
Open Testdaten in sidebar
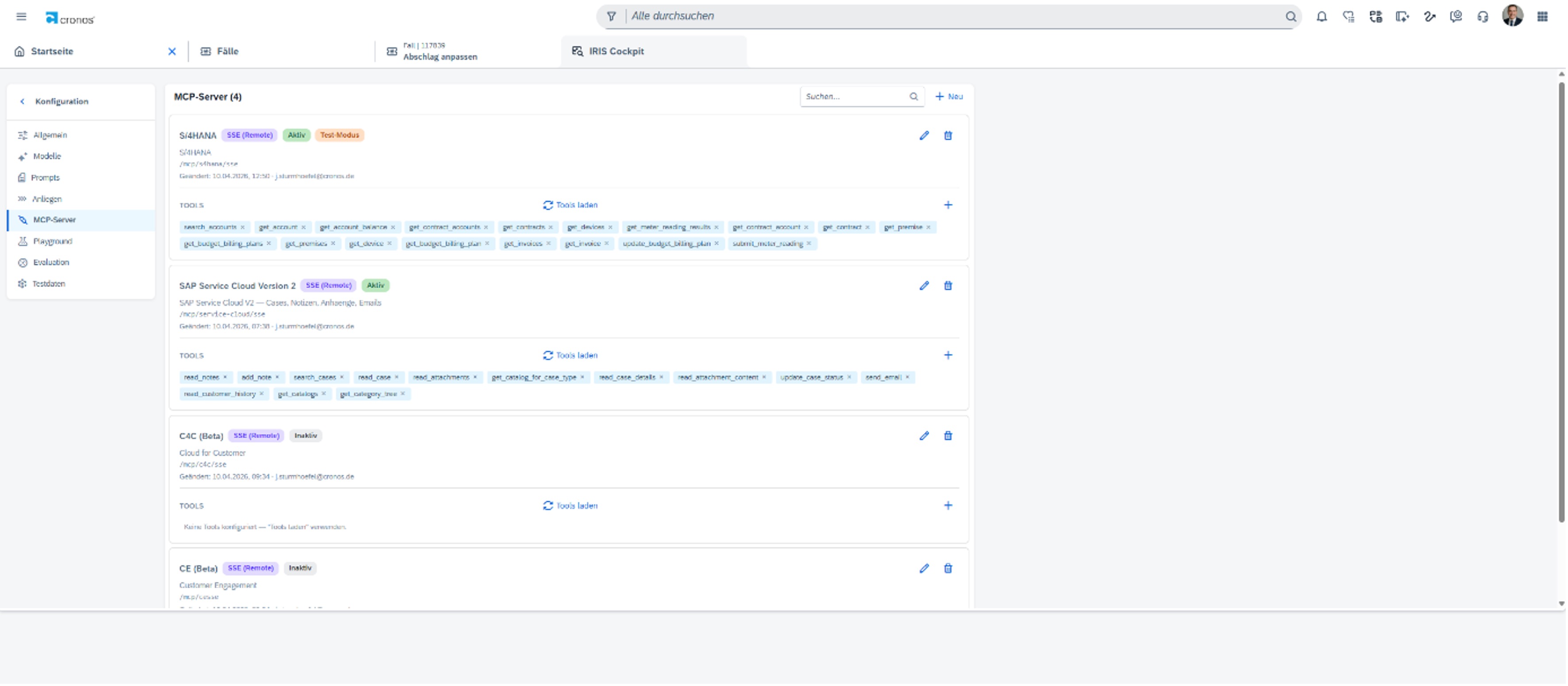pos(80,284)
